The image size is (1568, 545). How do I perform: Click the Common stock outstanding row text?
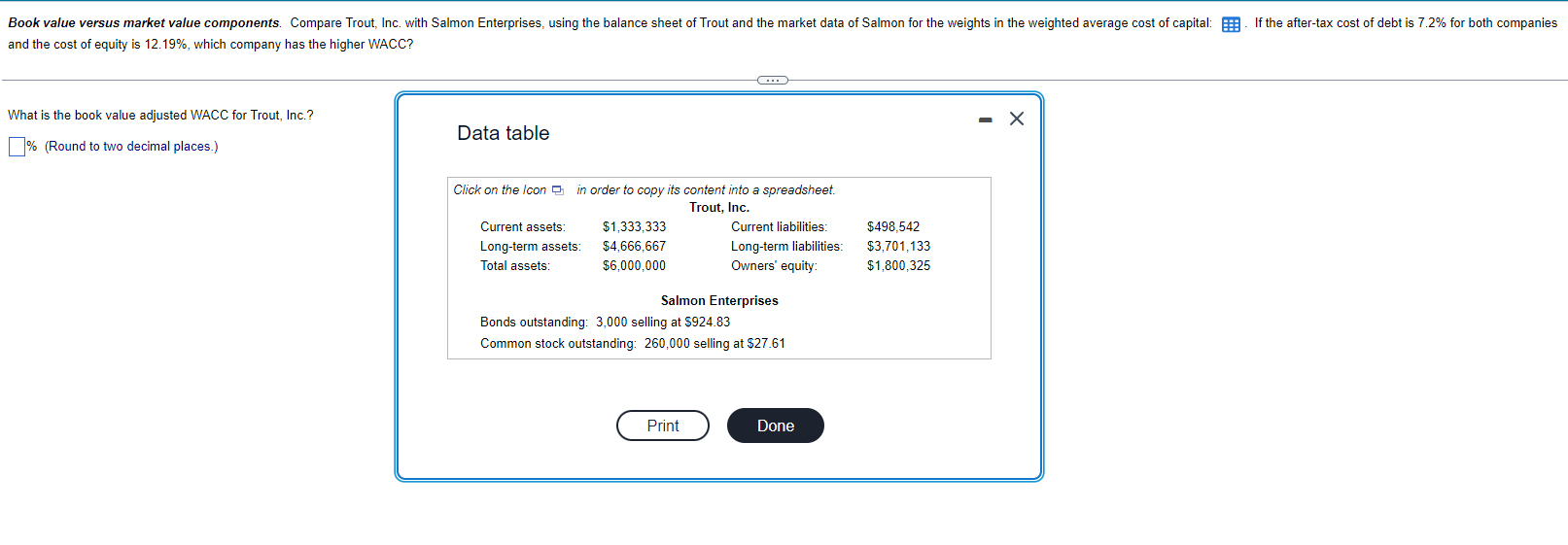click(633, 343)
